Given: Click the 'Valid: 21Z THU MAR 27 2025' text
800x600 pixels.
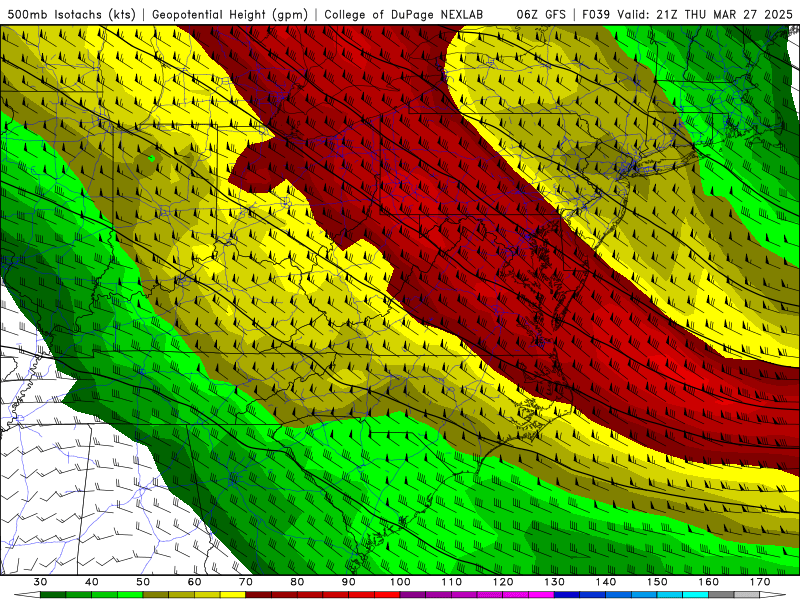Looking at the screenshot, I should pyautogui.click(x=705, y=14).
